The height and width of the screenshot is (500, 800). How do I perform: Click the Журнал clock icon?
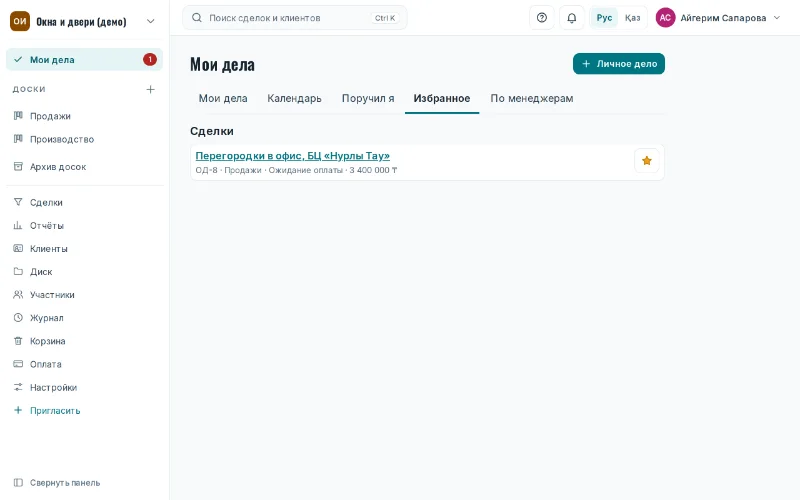(x=18, y=317)
